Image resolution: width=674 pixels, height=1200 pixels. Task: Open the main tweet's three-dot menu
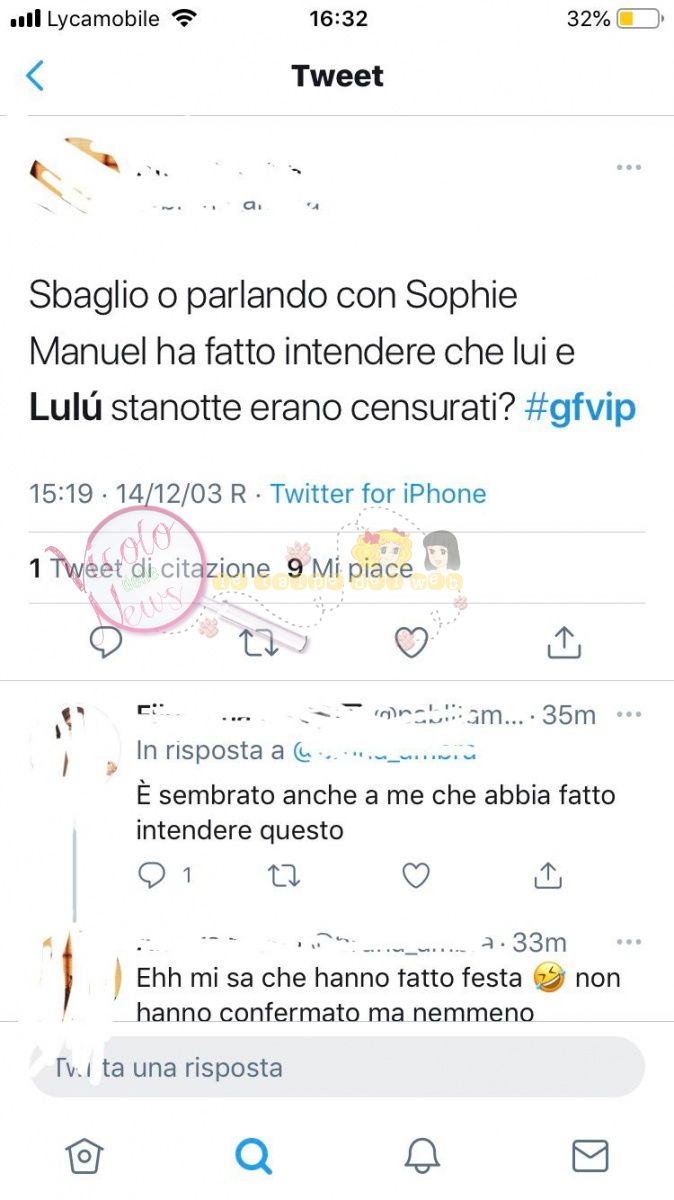click(629, 167)
